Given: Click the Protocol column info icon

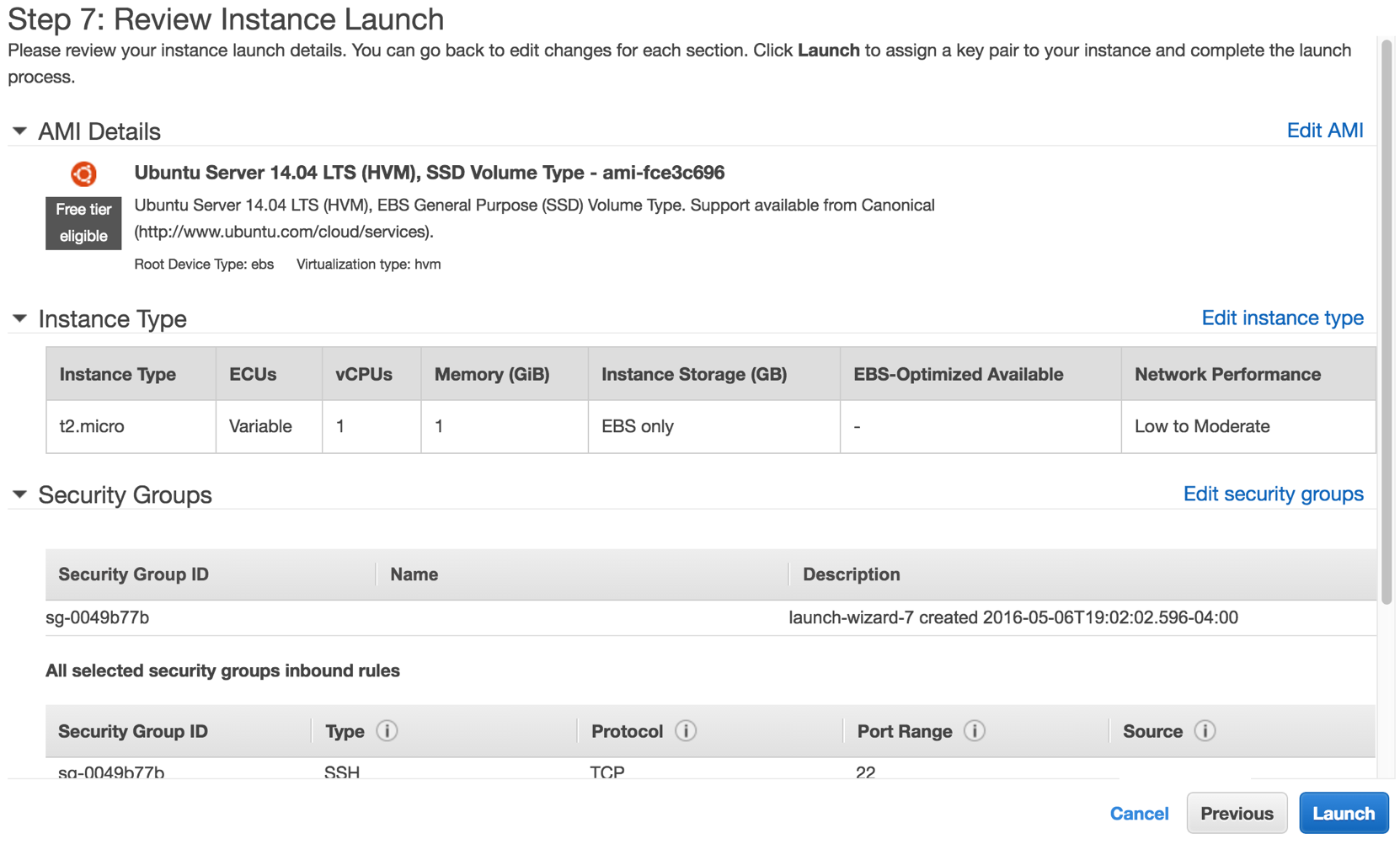Looking at the screenshot, I should click(x=686, y=731).
